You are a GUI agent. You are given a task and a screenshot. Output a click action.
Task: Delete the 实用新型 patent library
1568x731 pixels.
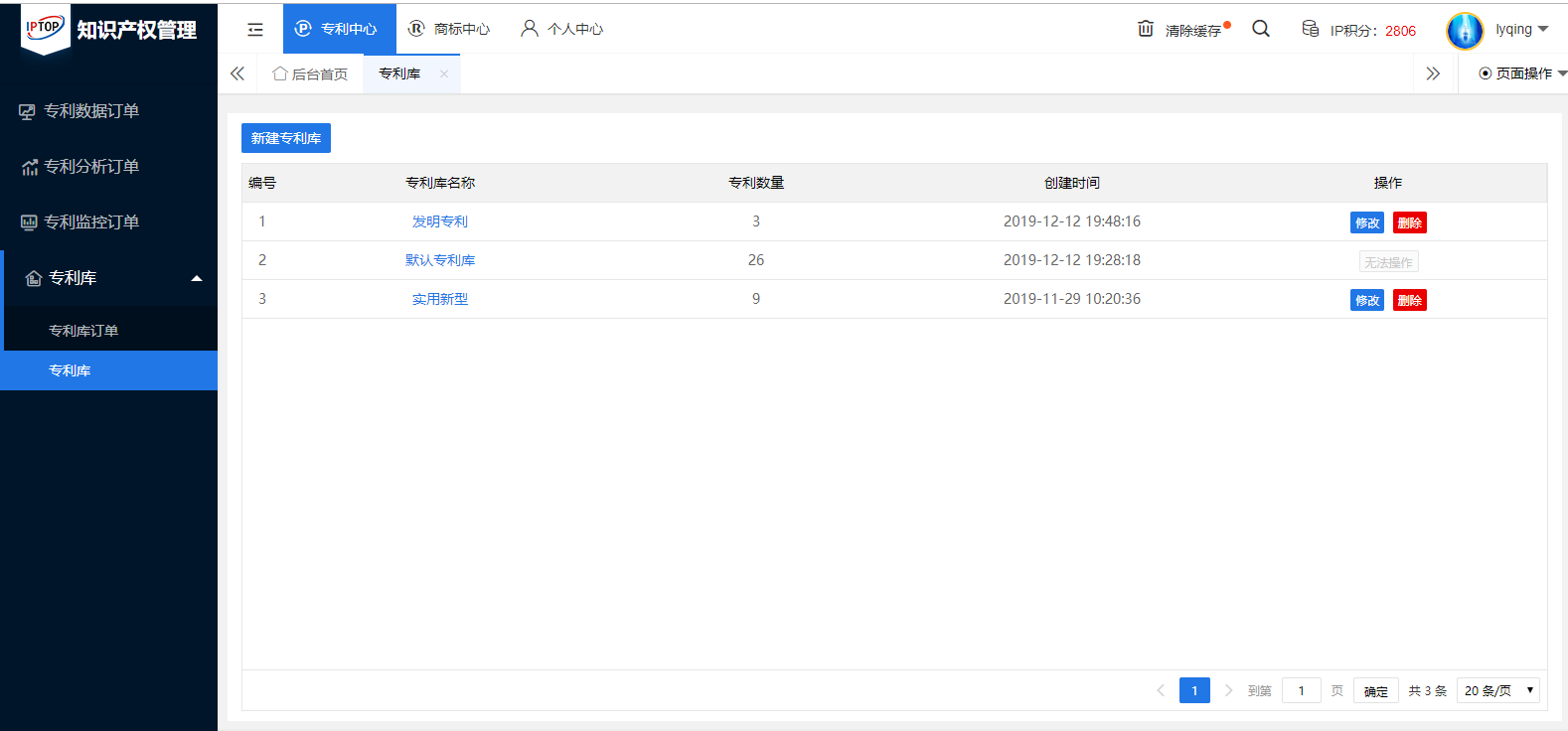1409,300
